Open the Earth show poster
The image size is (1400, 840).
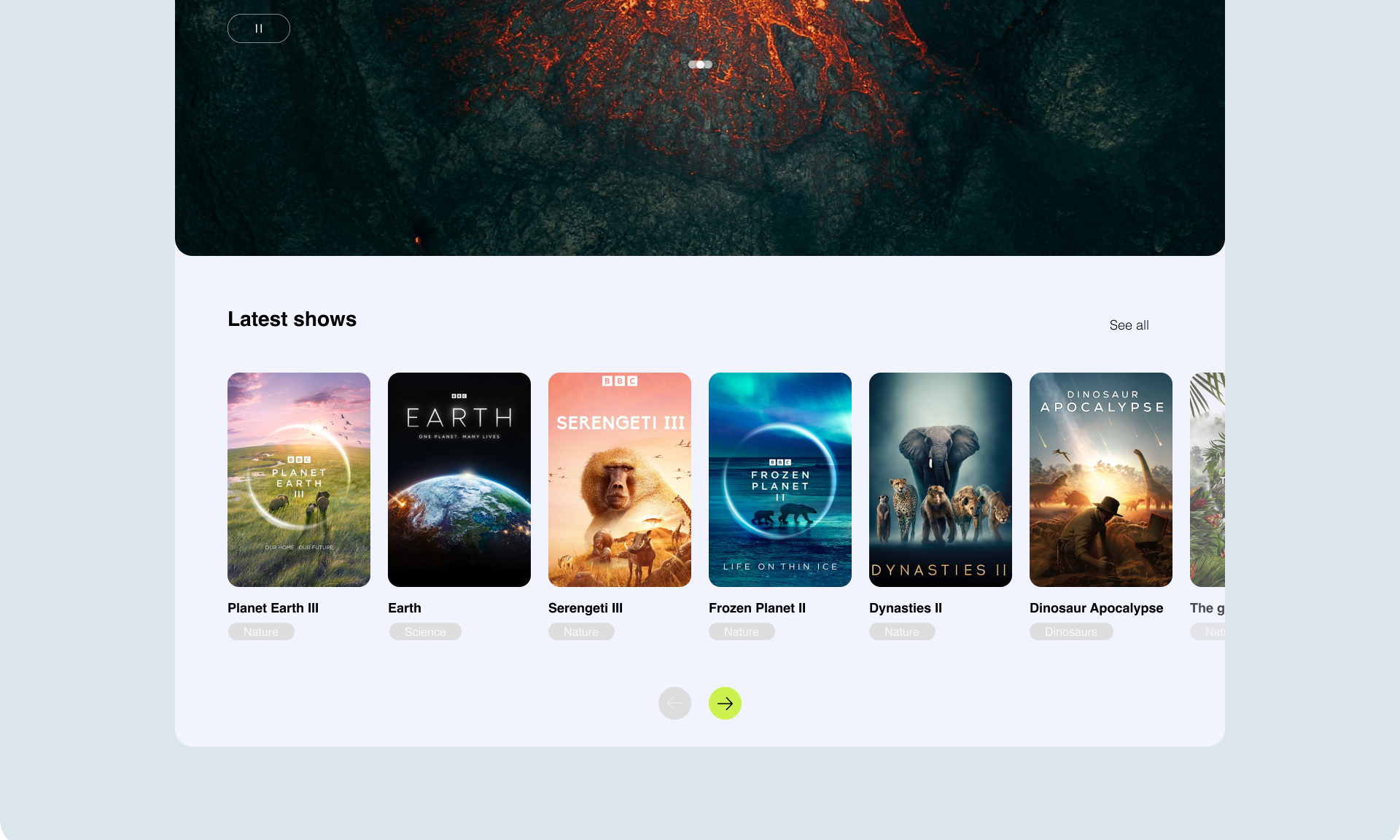(459, 479)
